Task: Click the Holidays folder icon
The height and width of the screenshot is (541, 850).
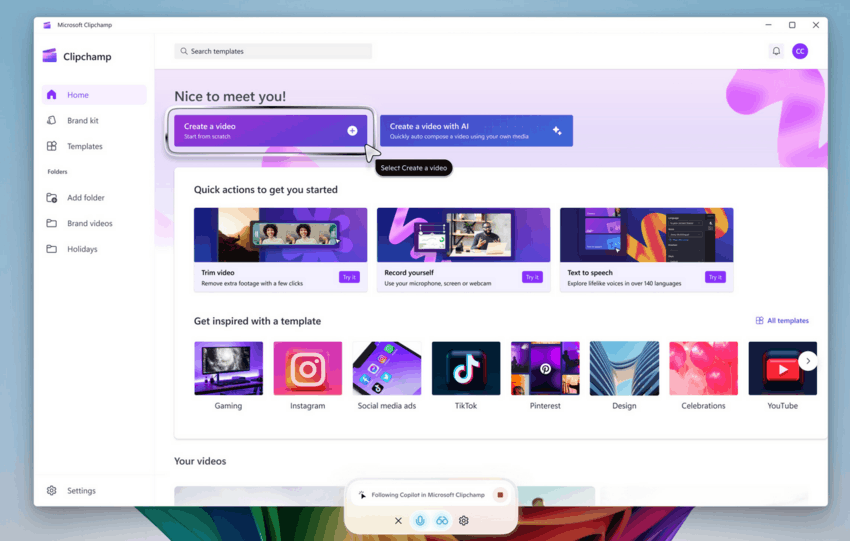Action: point(51,249)
